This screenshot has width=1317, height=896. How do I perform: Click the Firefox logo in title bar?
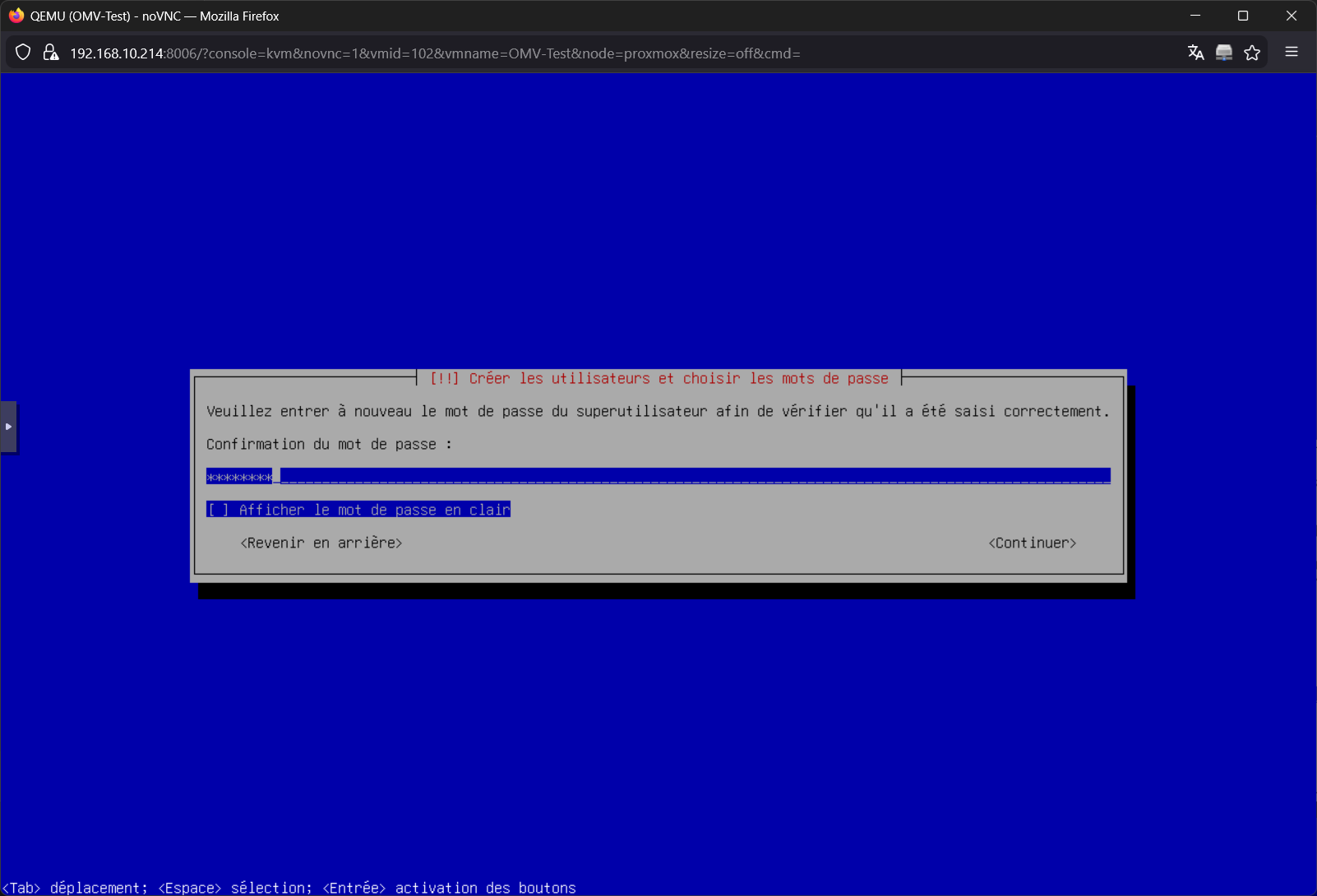16,16
